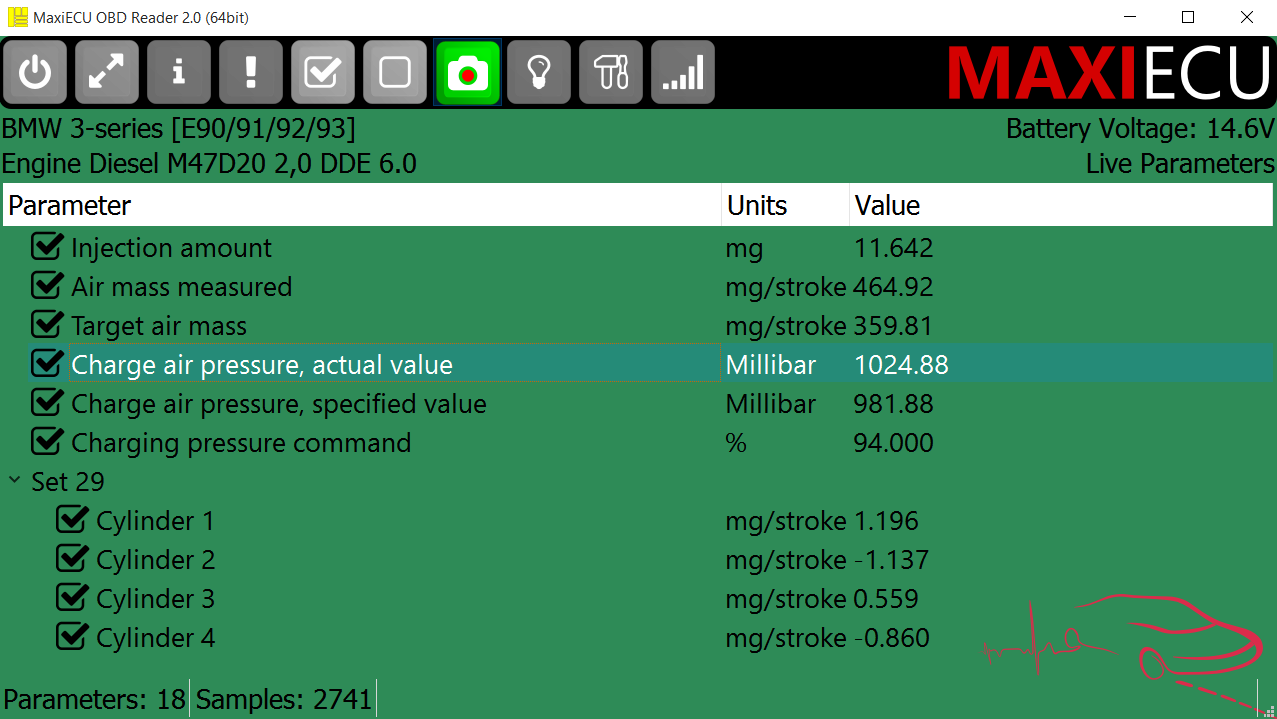The width and height of the screenshot is (1277, 719).
Task: Click the signal bars toolbar button
Action: (683, 72)
